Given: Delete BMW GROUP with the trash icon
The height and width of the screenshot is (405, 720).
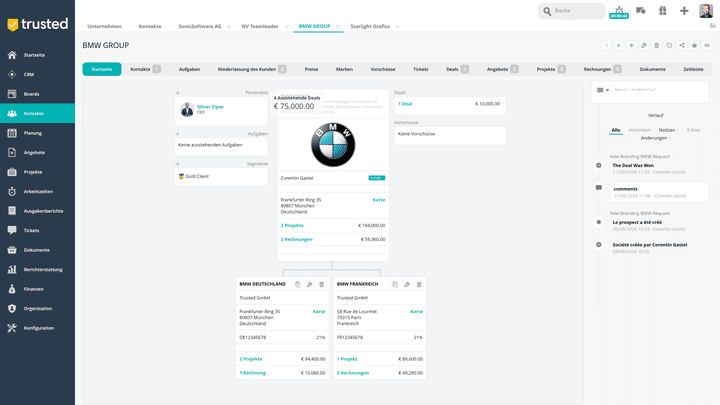Looking at the screenshot, I should point(656,46).
